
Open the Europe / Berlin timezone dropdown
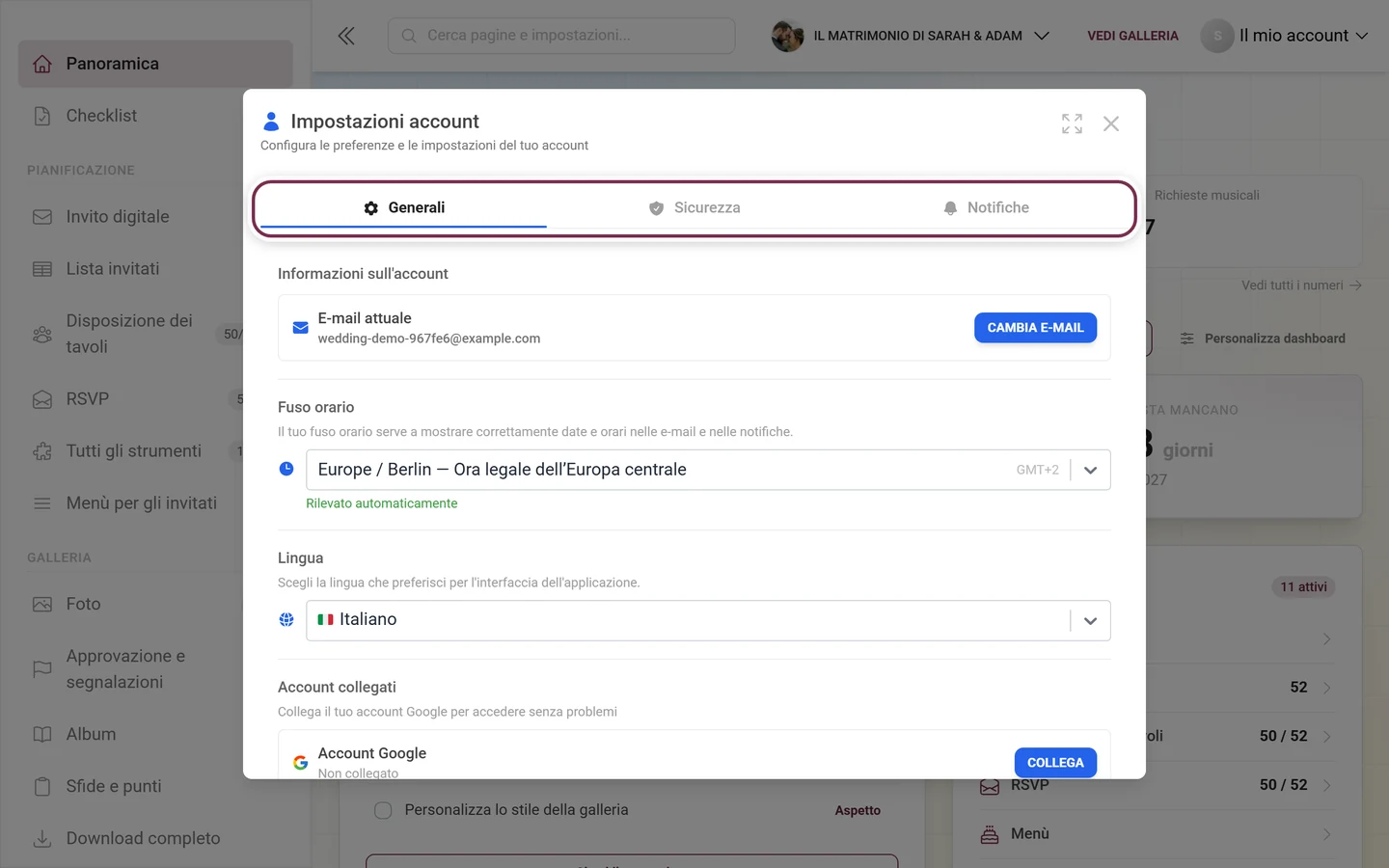(708, 470)
